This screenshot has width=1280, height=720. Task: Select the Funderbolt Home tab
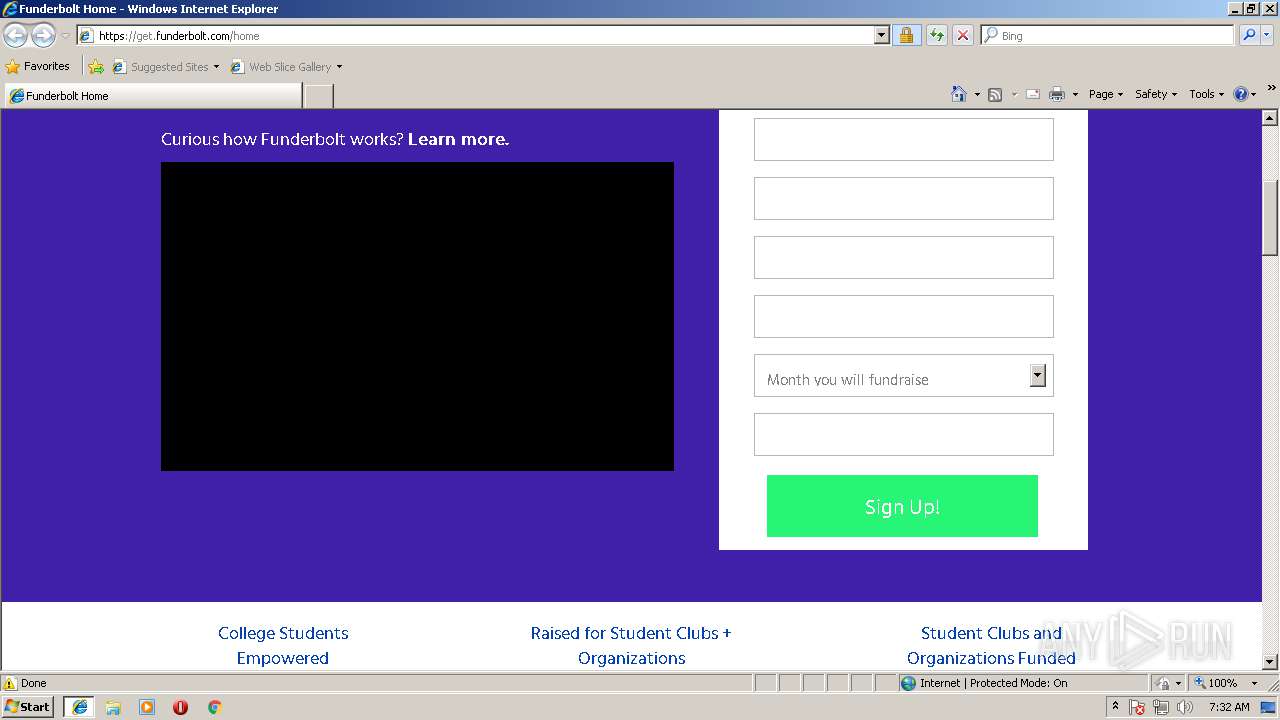[153, 96]
